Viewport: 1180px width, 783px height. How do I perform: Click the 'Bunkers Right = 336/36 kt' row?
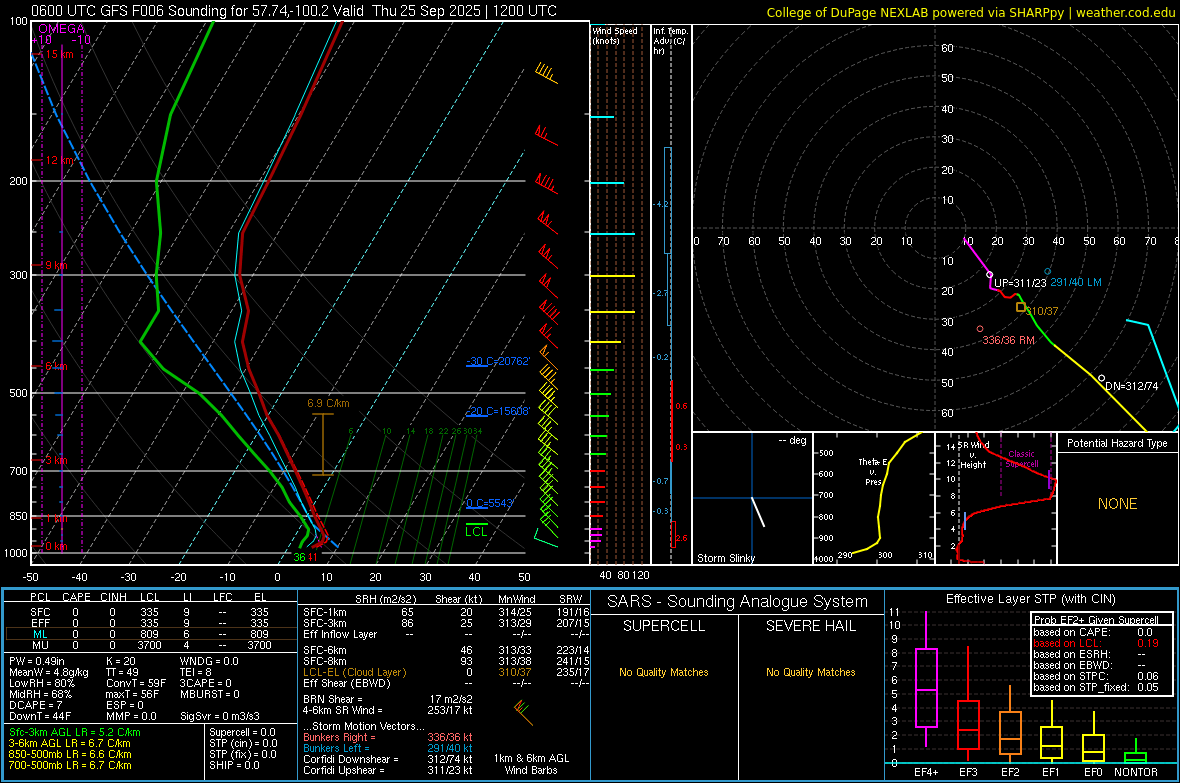coord(388,737)
